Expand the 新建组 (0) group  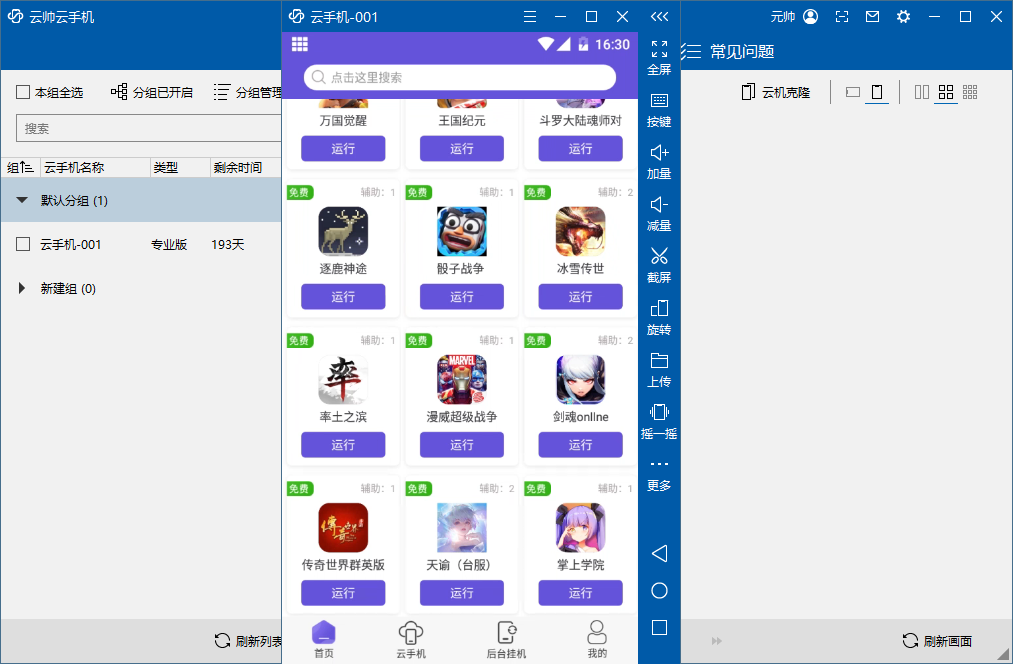tap(22, 288)
